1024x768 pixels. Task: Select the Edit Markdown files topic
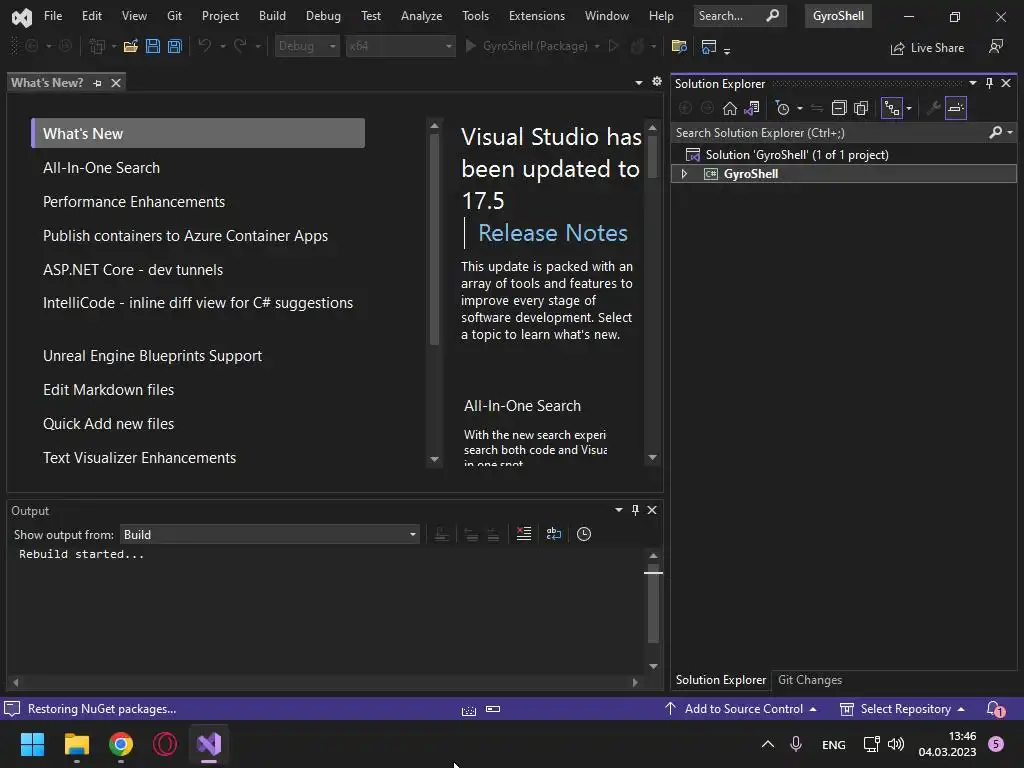tap(108, 390)
